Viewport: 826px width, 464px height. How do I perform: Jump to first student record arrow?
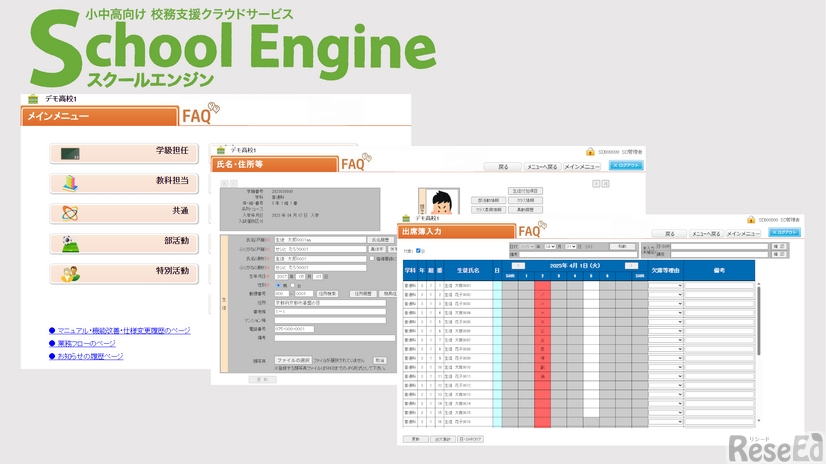click(224, 183)
